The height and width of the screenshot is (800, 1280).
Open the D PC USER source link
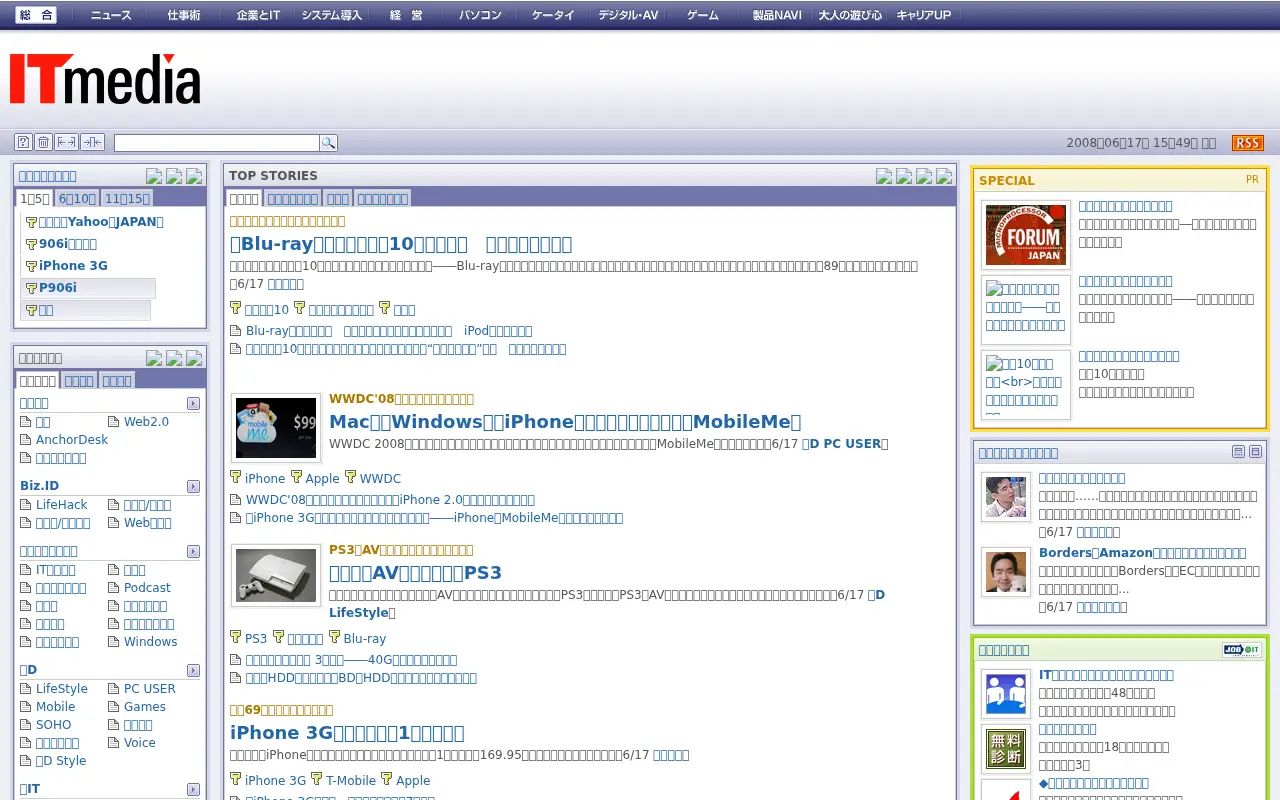pos(845,443)
